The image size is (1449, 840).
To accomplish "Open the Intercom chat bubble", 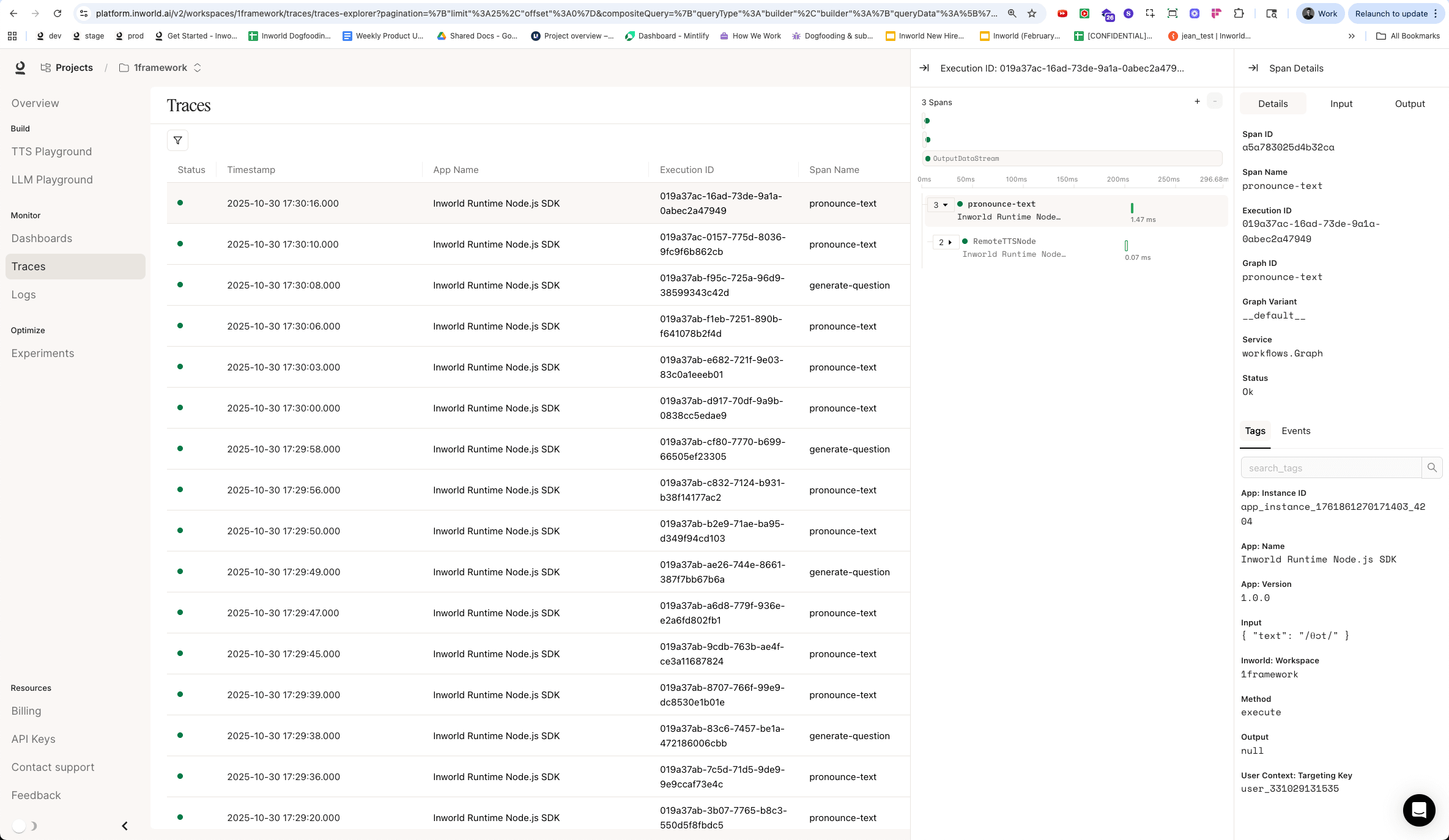I will click(1419, 810).
